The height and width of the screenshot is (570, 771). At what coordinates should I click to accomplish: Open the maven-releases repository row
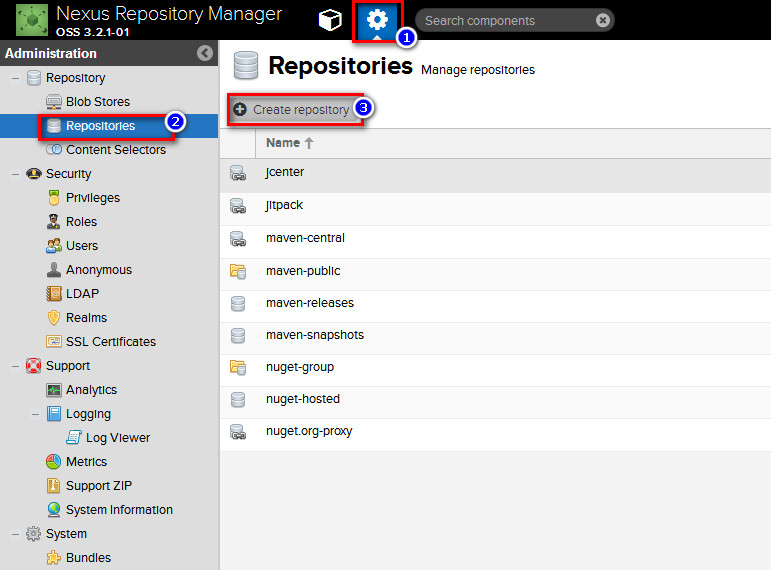[495, 306]
